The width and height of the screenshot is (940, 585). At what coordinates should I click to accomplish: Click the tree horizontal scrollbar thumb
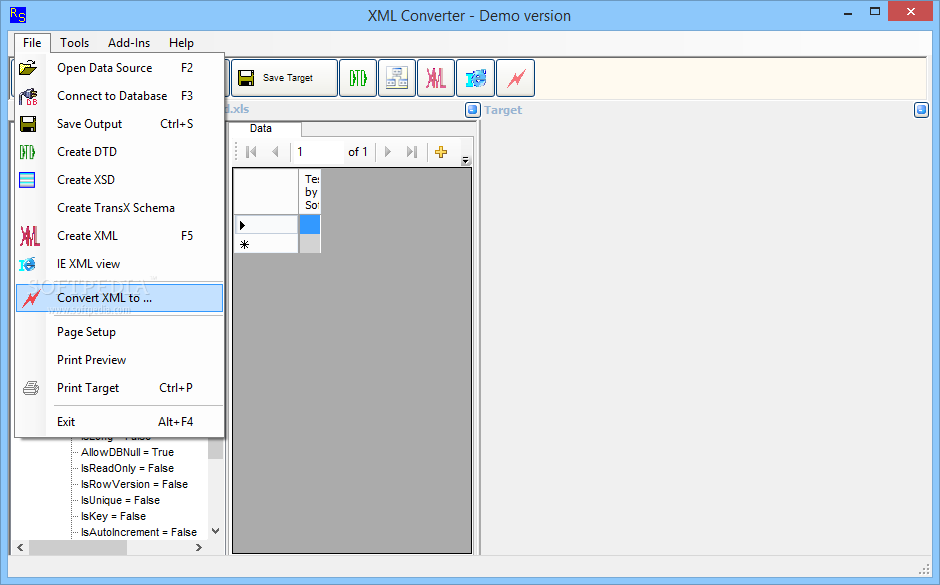pyautogui.click(x=78, y=547)
